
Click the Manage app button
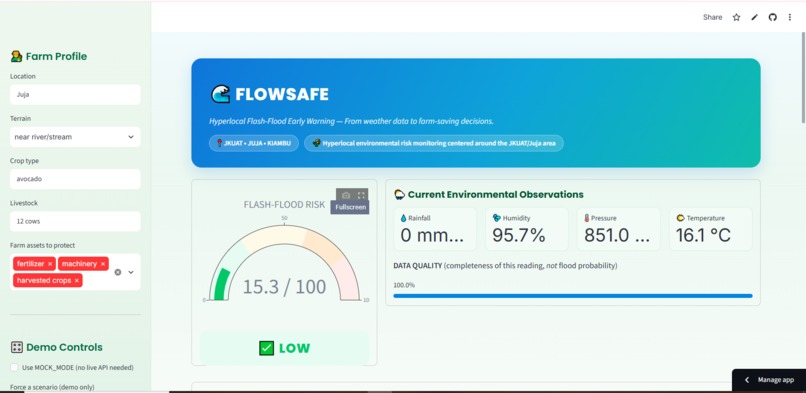(x=769, y=380)
